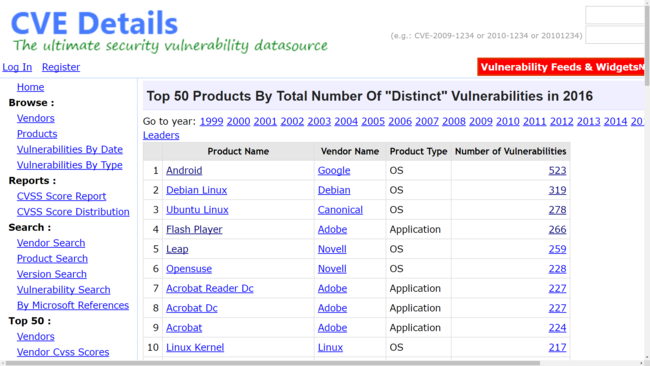
Task: Go to year 2009
Action: (x=481, y=121)
